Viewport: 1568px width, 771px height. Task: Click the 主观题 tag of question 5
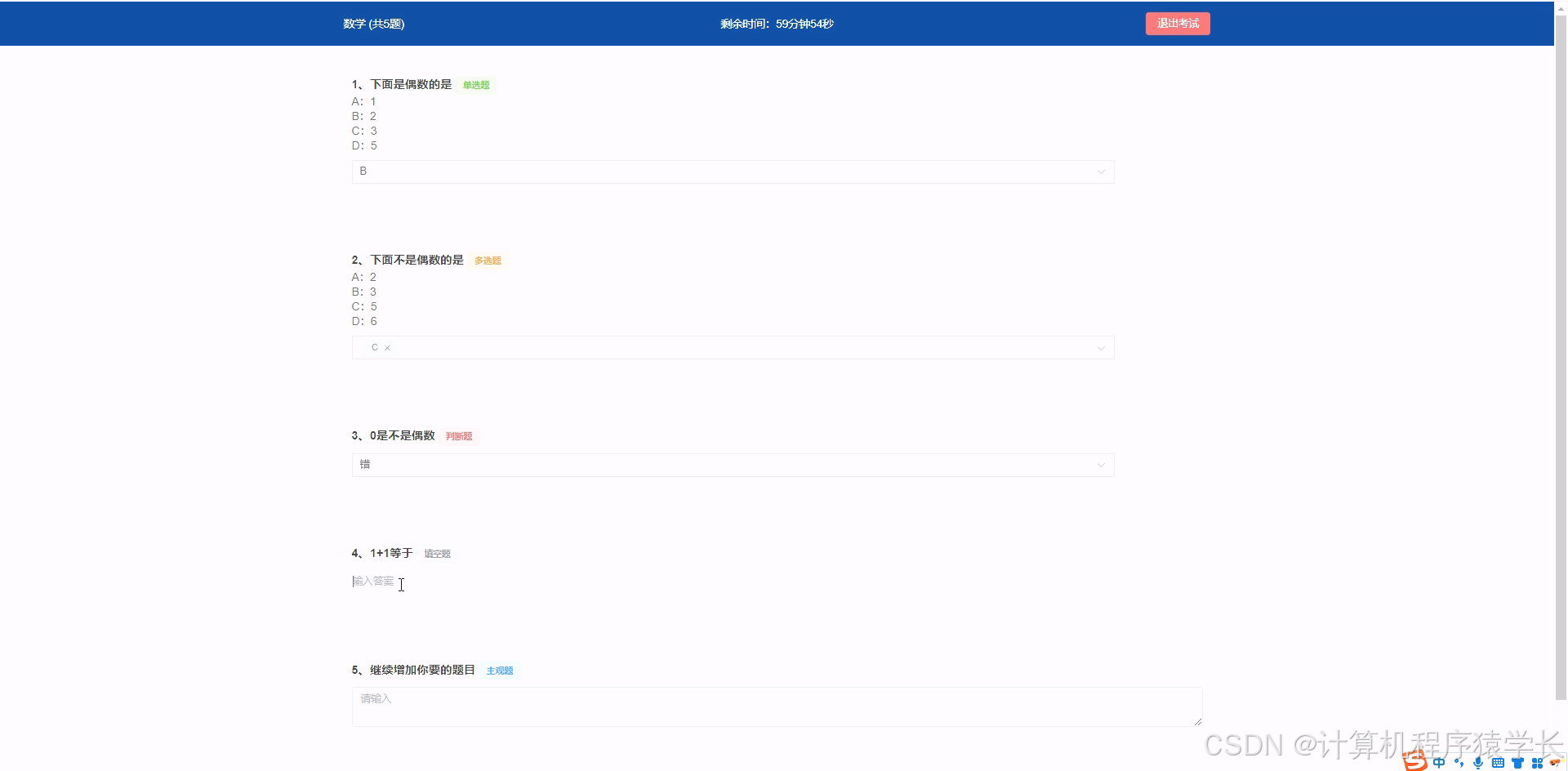click(500, 671)
